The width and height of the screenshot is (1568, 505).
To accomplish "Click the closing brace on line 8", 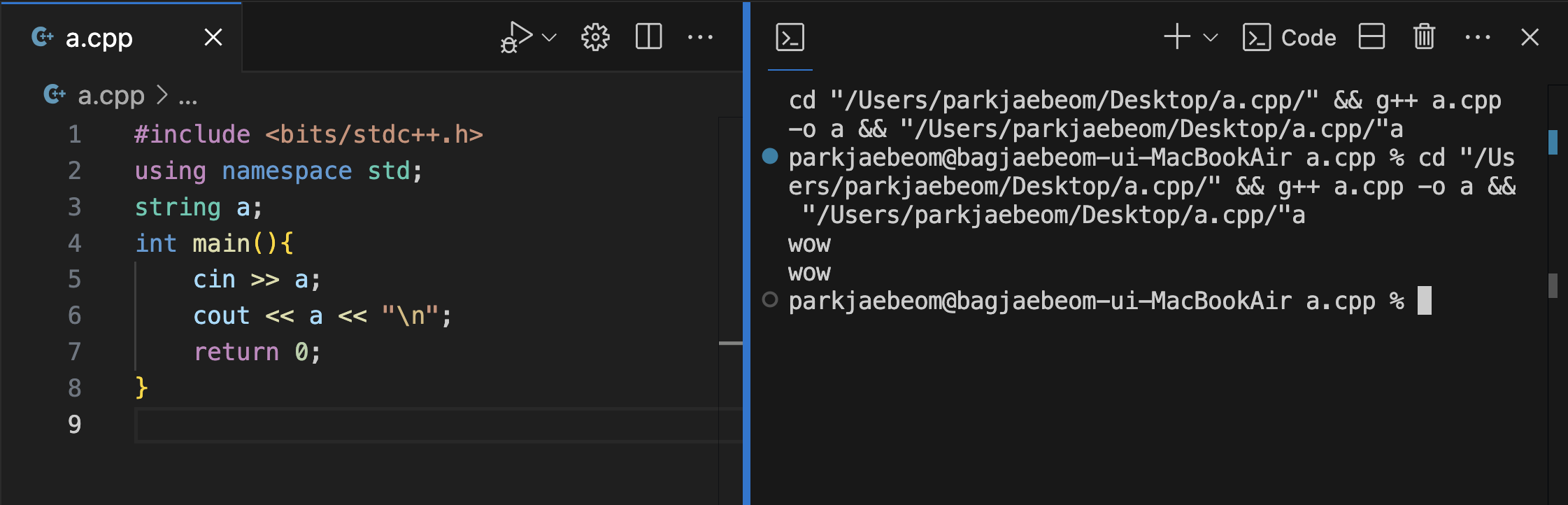I will pos(141,387).
